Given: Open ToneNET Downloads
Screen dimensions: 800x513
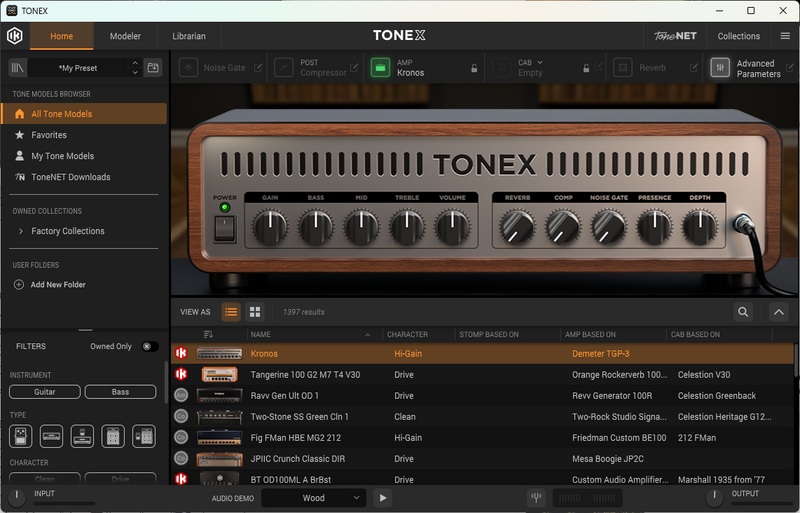Looking at the screenshot, I should tap(84, 177).
